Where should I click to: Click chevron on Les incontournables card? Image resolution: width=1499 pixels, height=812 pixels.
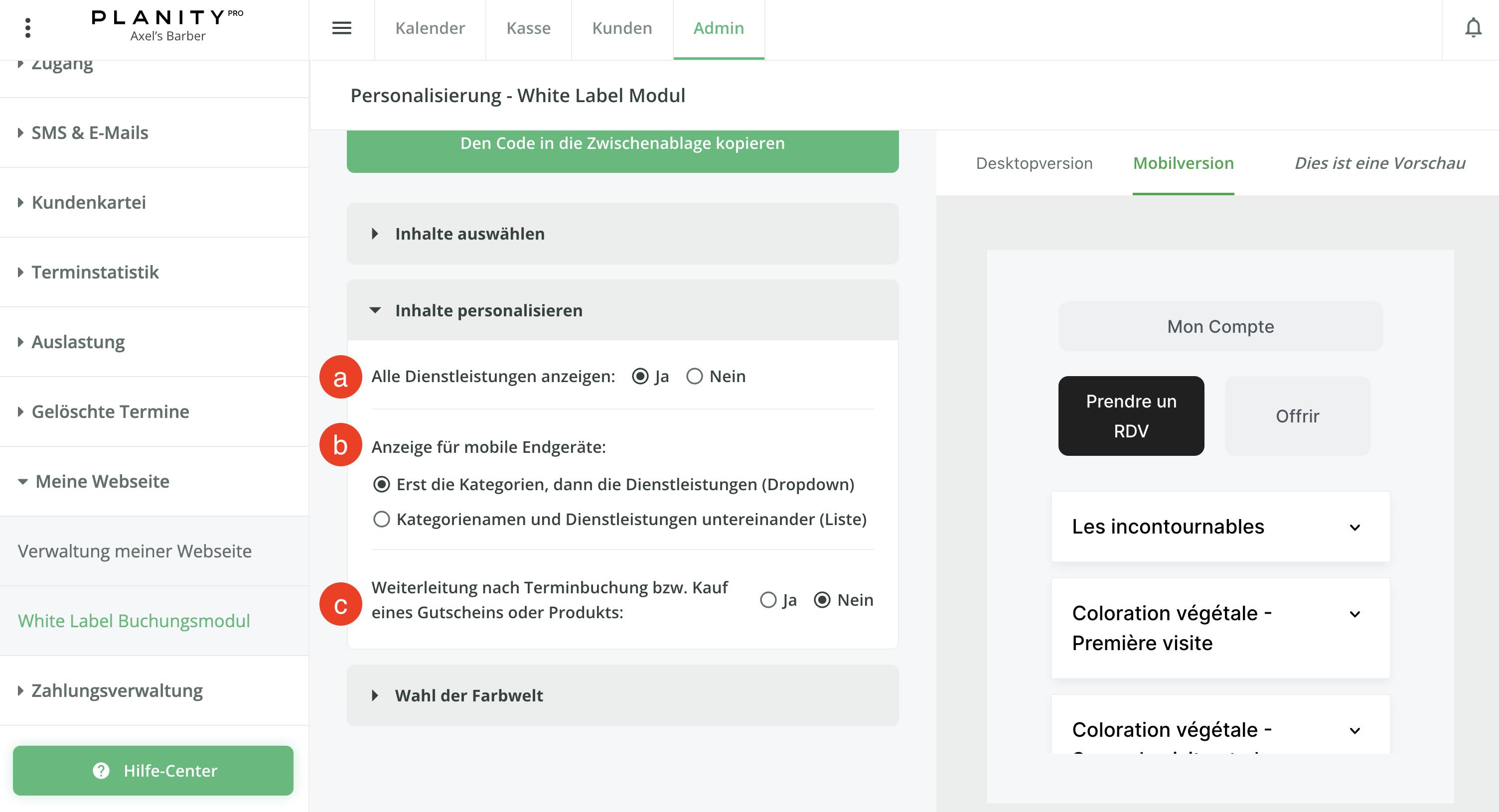pos(1354,527)
